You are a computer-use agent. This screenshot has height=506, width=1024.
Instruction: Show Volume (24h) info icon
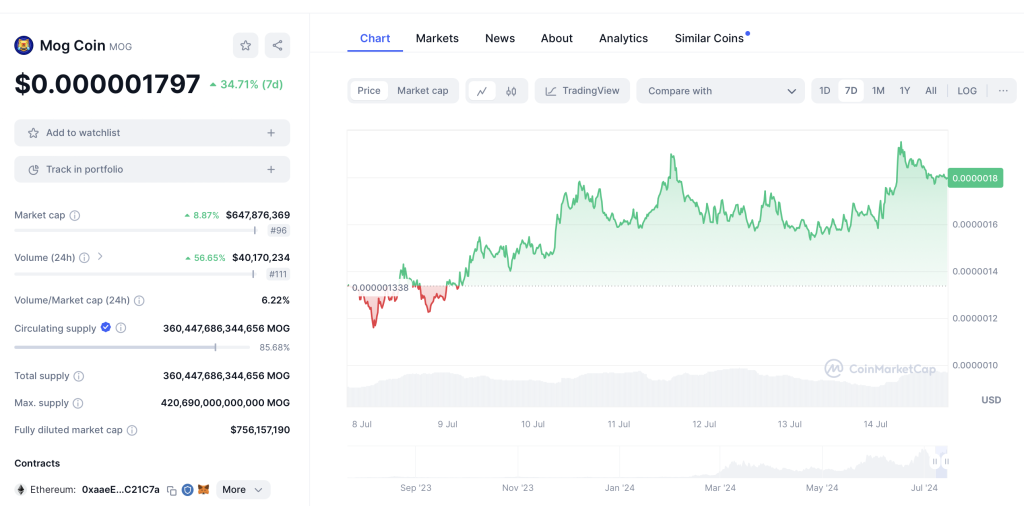pos(84,258)
